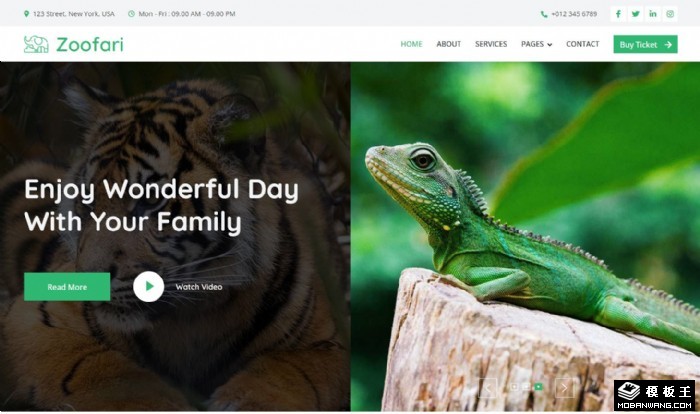700x414 pixels.
Task: Open the Services menu item
Action: point(491,44)
